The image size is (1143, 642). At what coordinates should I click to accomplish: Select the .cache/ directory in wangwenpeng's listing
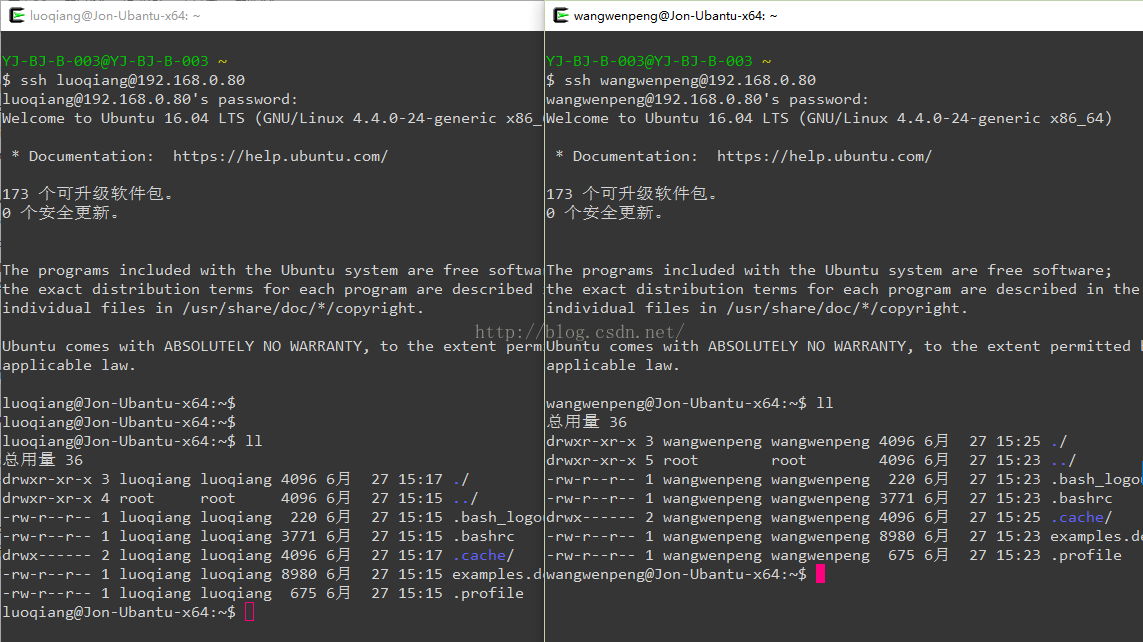(1081, 517)
